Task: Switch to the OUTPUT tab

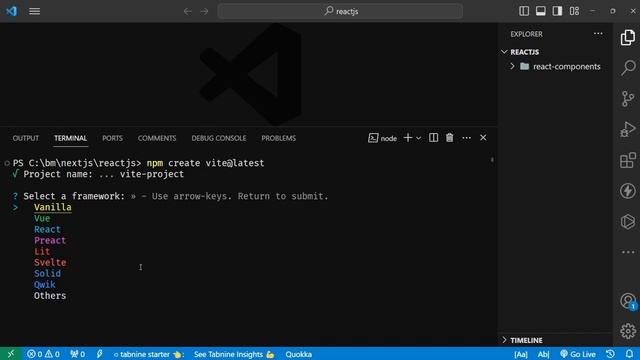Action: (26, 138)
